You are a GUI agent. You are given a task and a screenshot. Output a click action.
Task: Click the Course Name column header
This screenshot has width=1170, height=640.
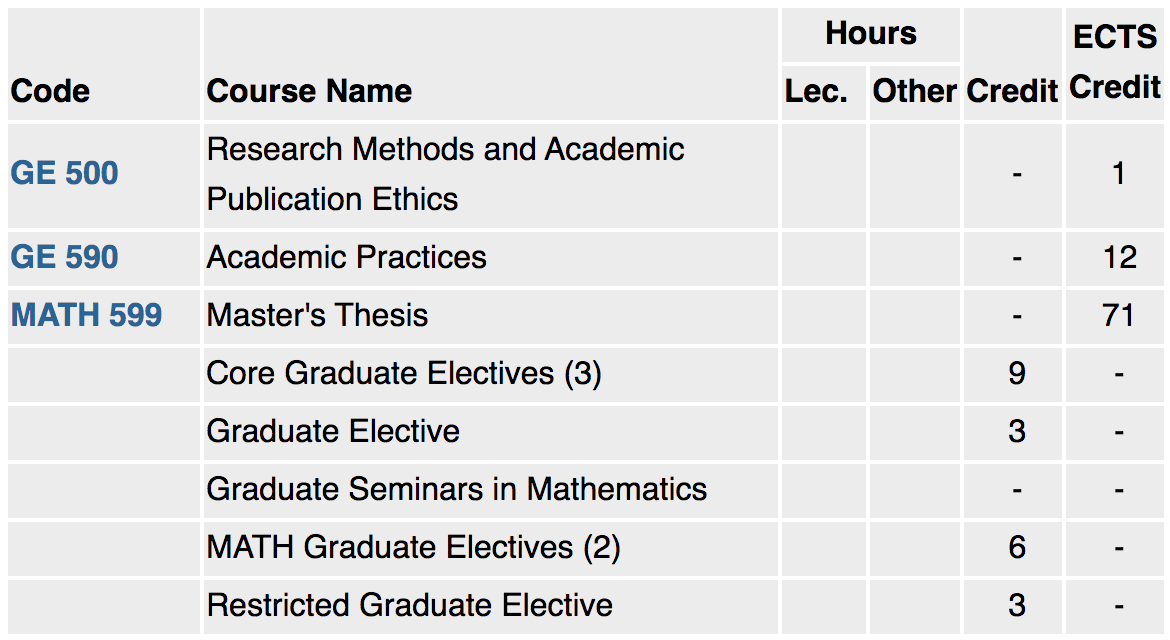(309, 91)
